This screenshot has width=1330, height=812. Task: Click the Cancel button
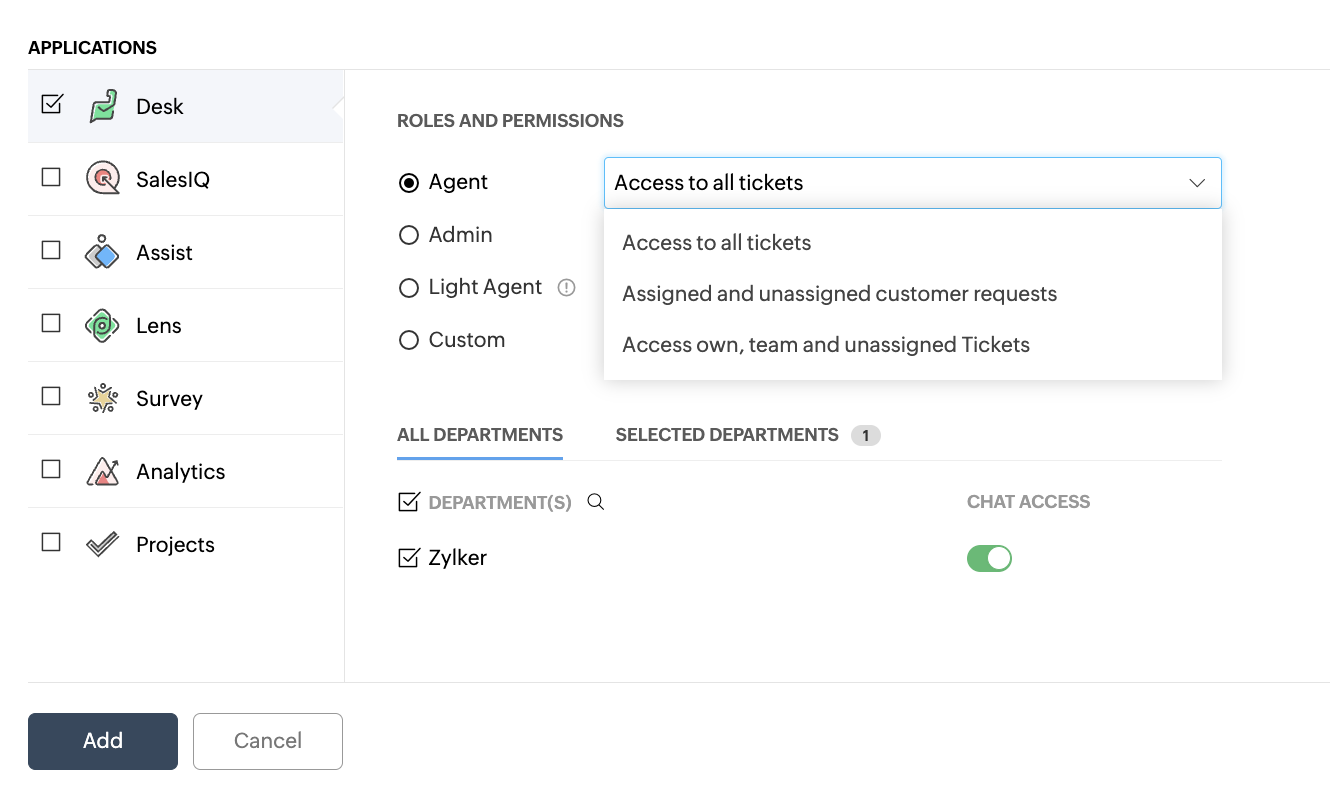click(x=268, y=741)
